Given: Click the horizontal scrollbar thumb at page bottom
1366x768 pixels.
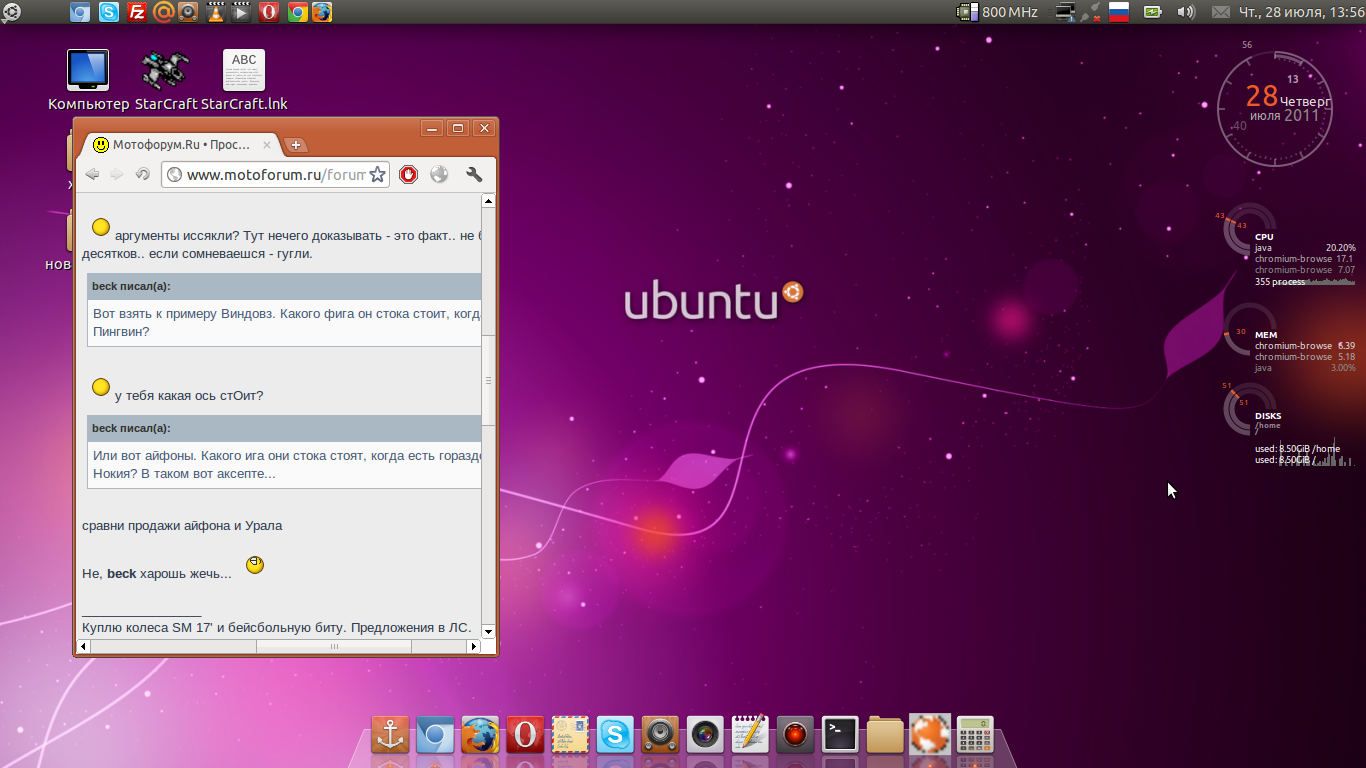Looking at the screenshot, I should click(x=333, y=647).
